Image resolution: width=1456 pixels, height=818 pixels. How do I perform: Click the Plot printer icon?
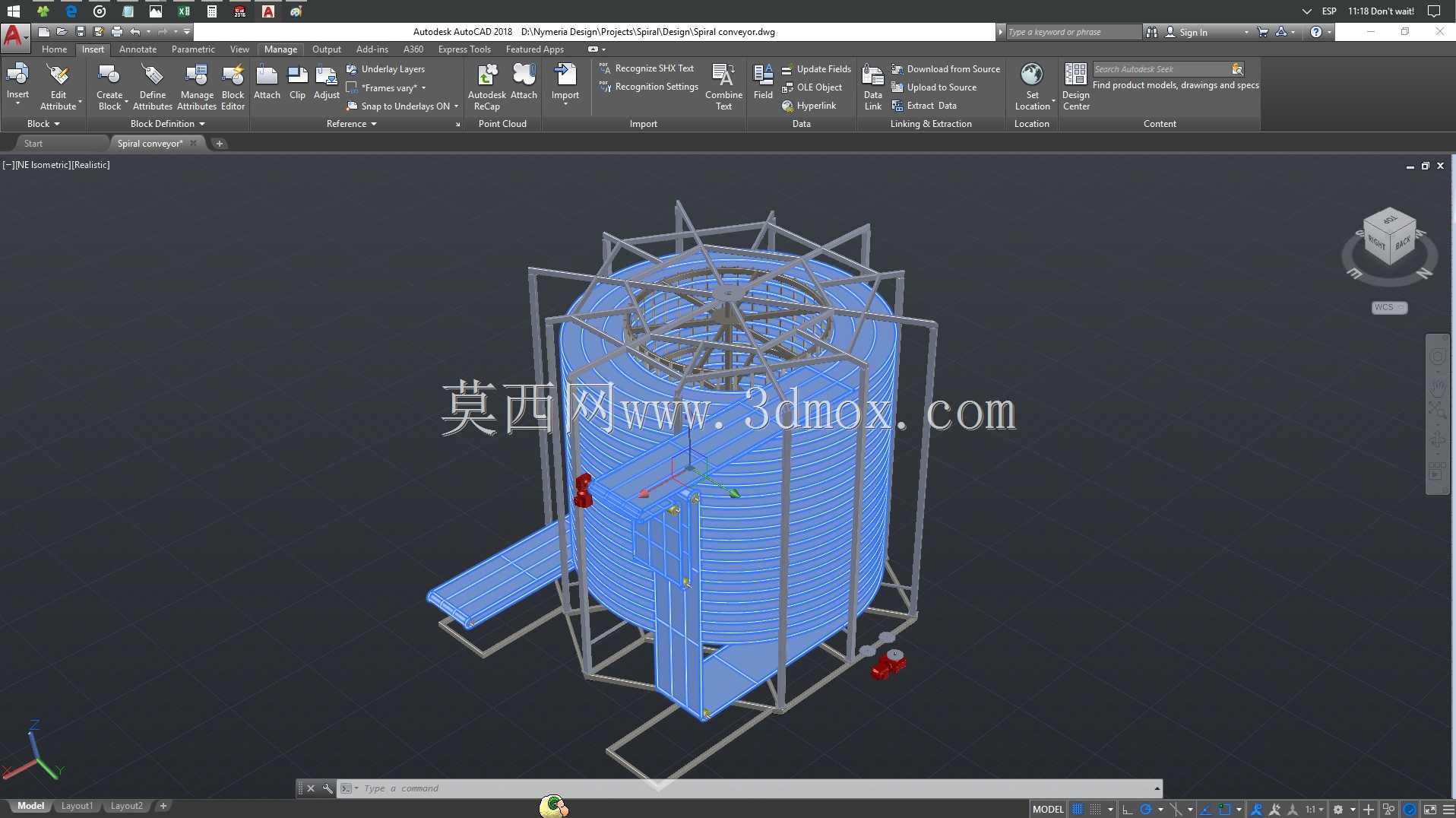point(116,32)
